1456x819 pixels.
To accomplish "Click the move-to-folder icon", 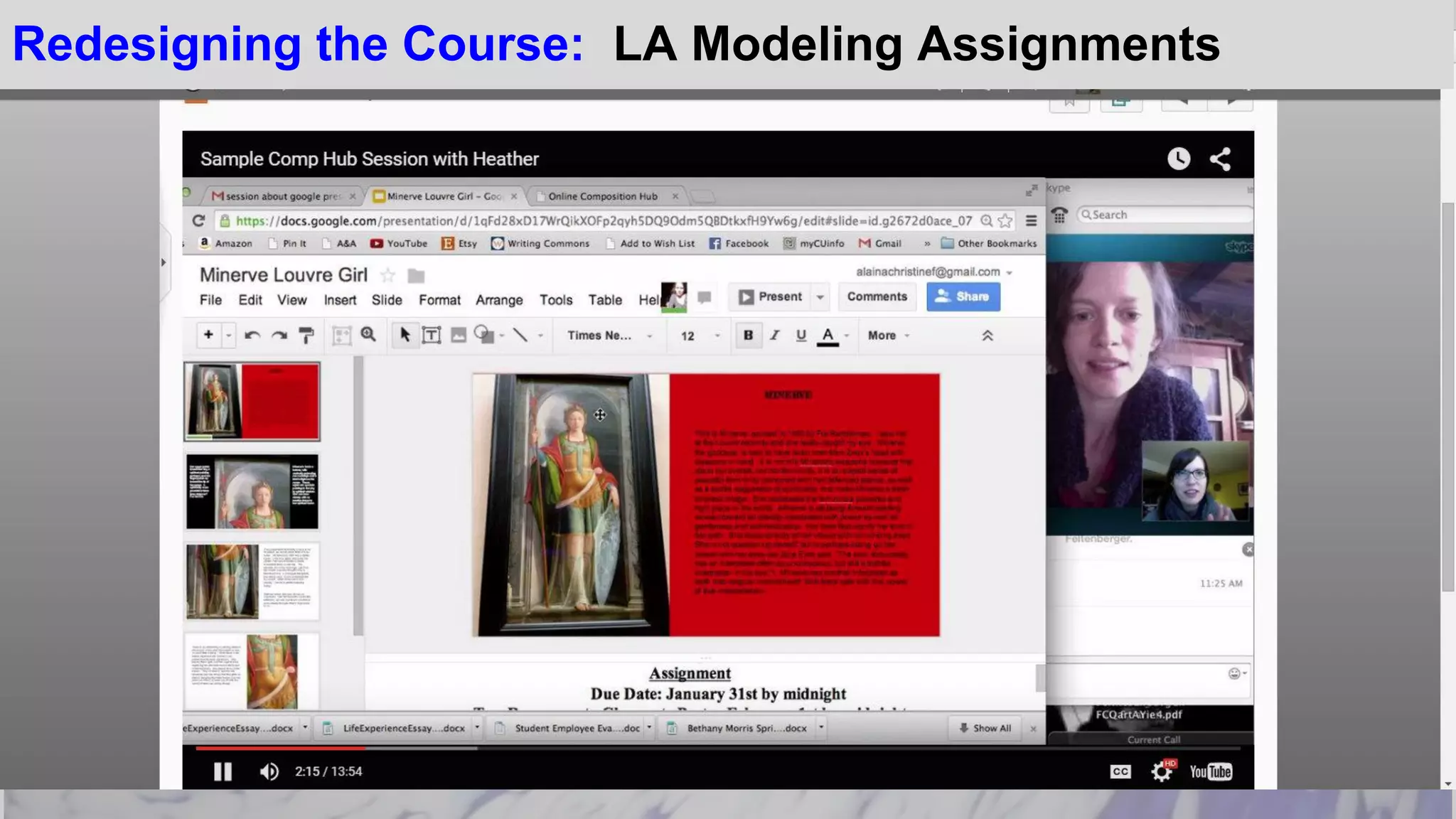I will pyautogui.click(x=416, y=276).
